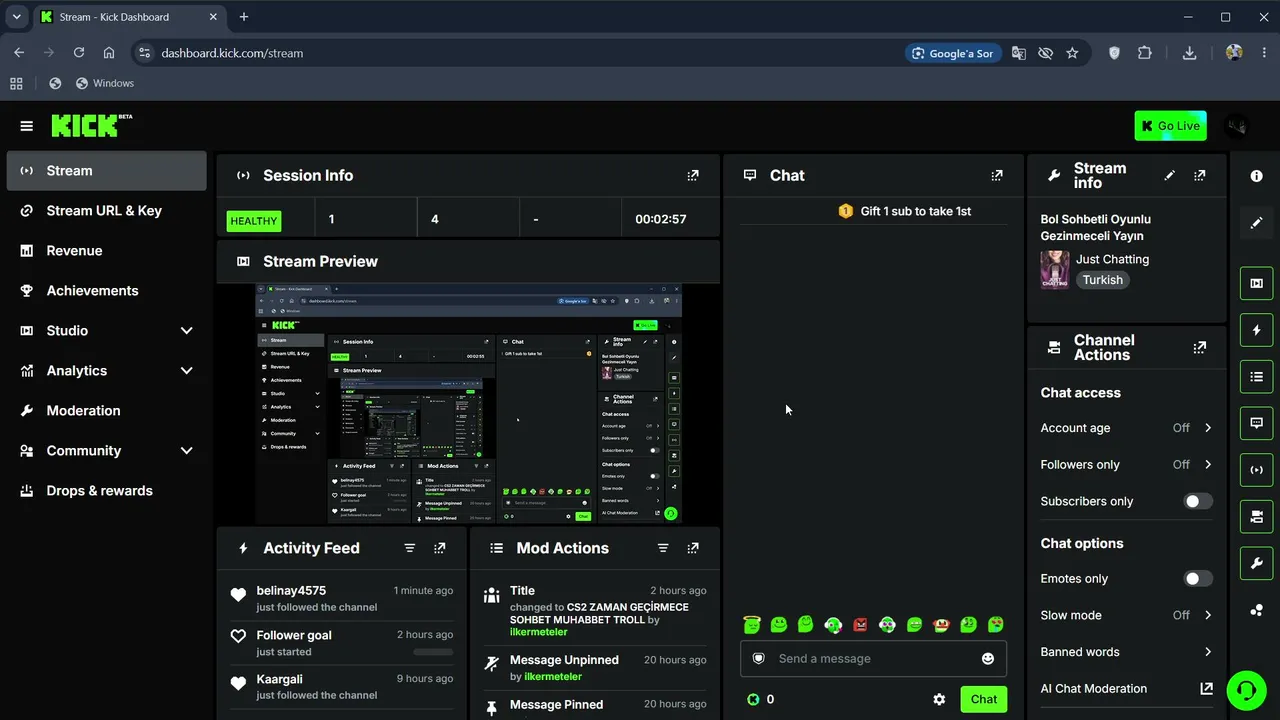Pop out the Stream info panel

(1200, 175)
